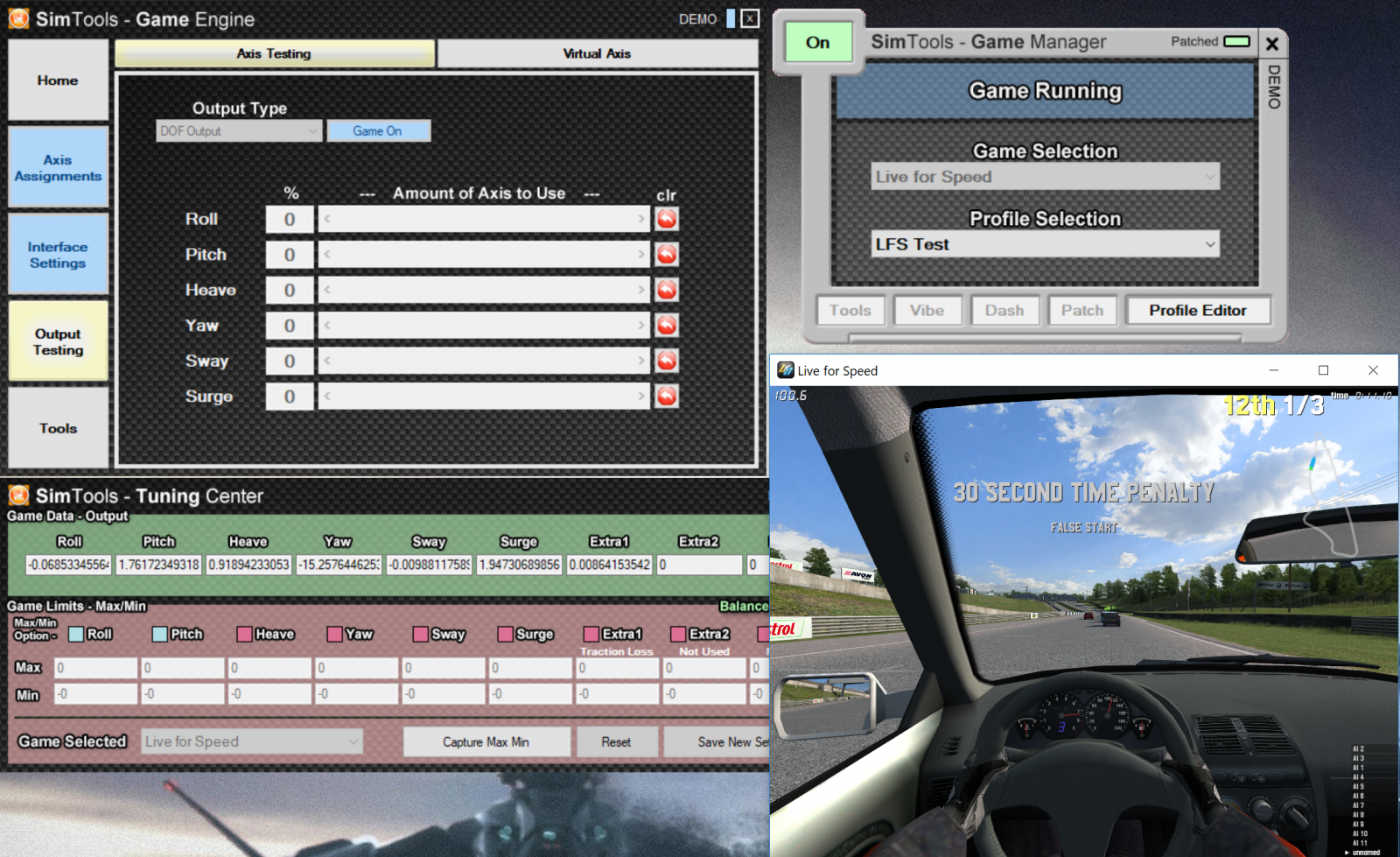
Task: Clear the Surge axis with red button
Action: pyautogui.click(x=667, y=397)
